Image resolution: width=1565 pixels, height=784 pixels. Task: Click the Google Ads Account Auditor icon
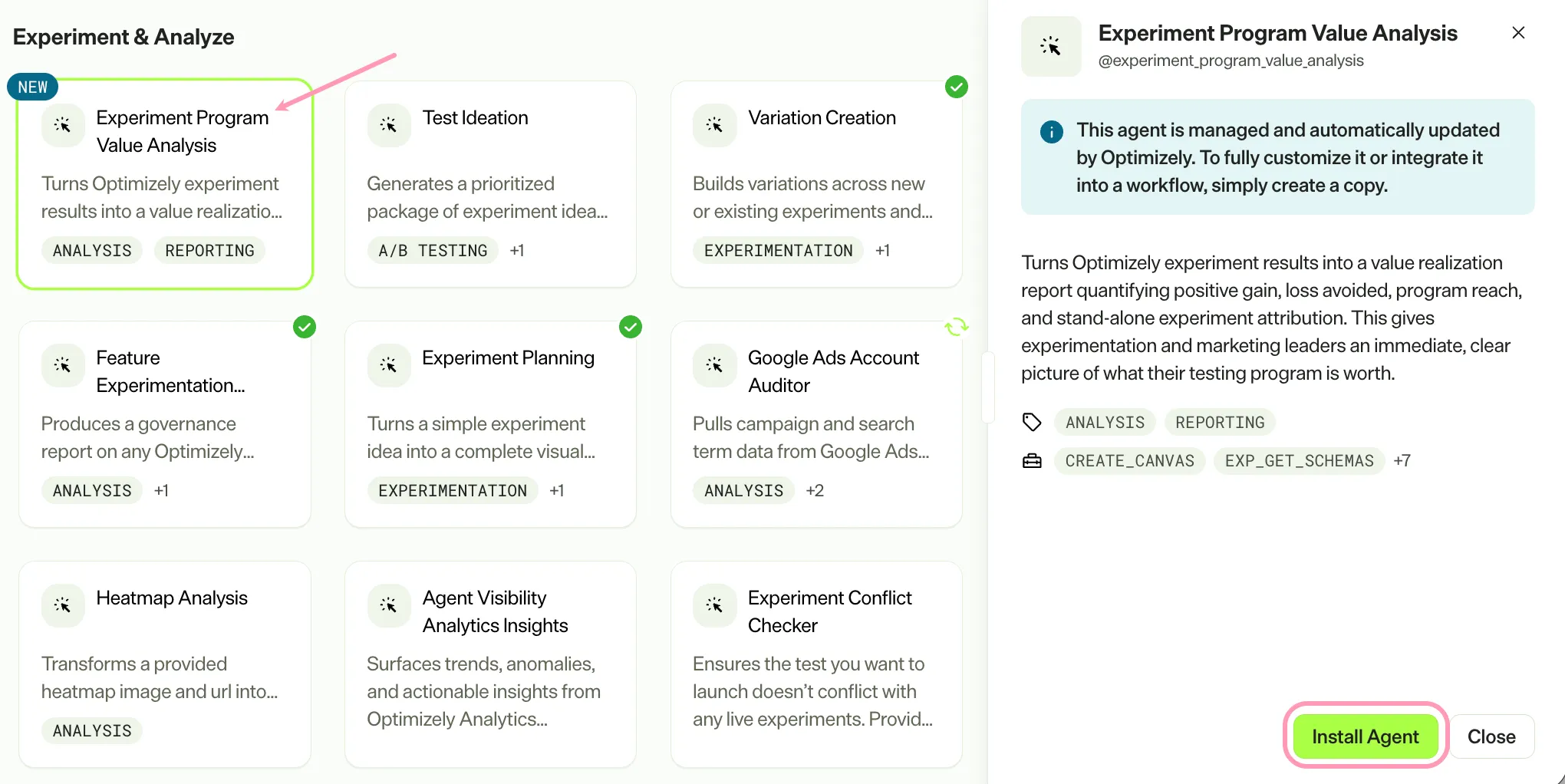[x=714, y=365]
